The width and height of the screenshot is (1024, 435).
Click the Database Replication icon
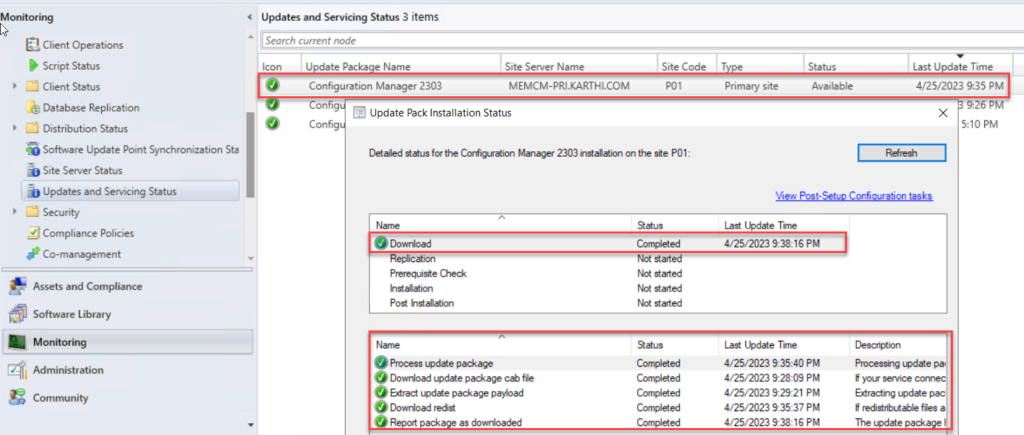(33, 108)
